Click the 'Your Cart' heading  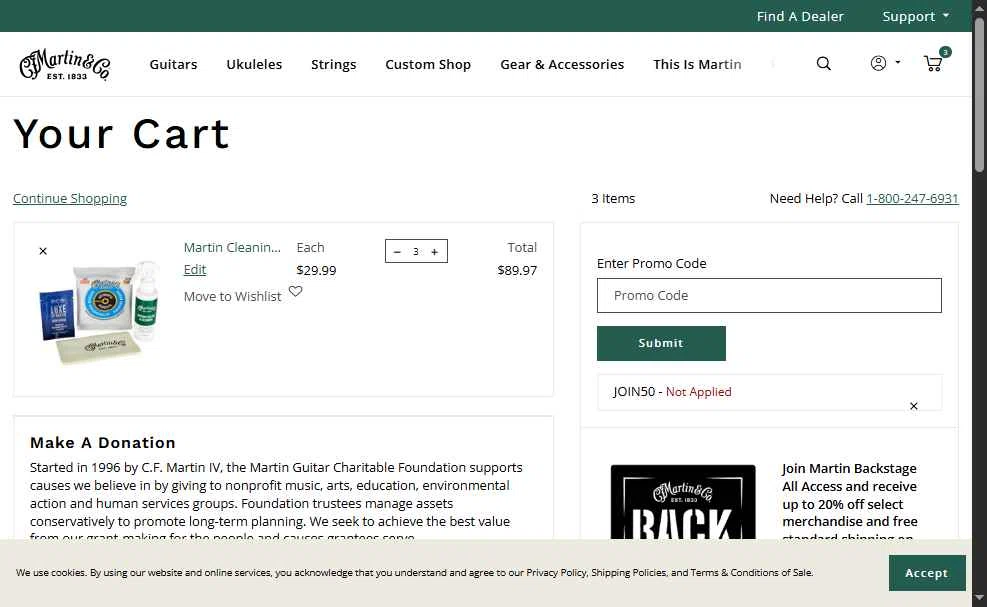tap(121, 133)
